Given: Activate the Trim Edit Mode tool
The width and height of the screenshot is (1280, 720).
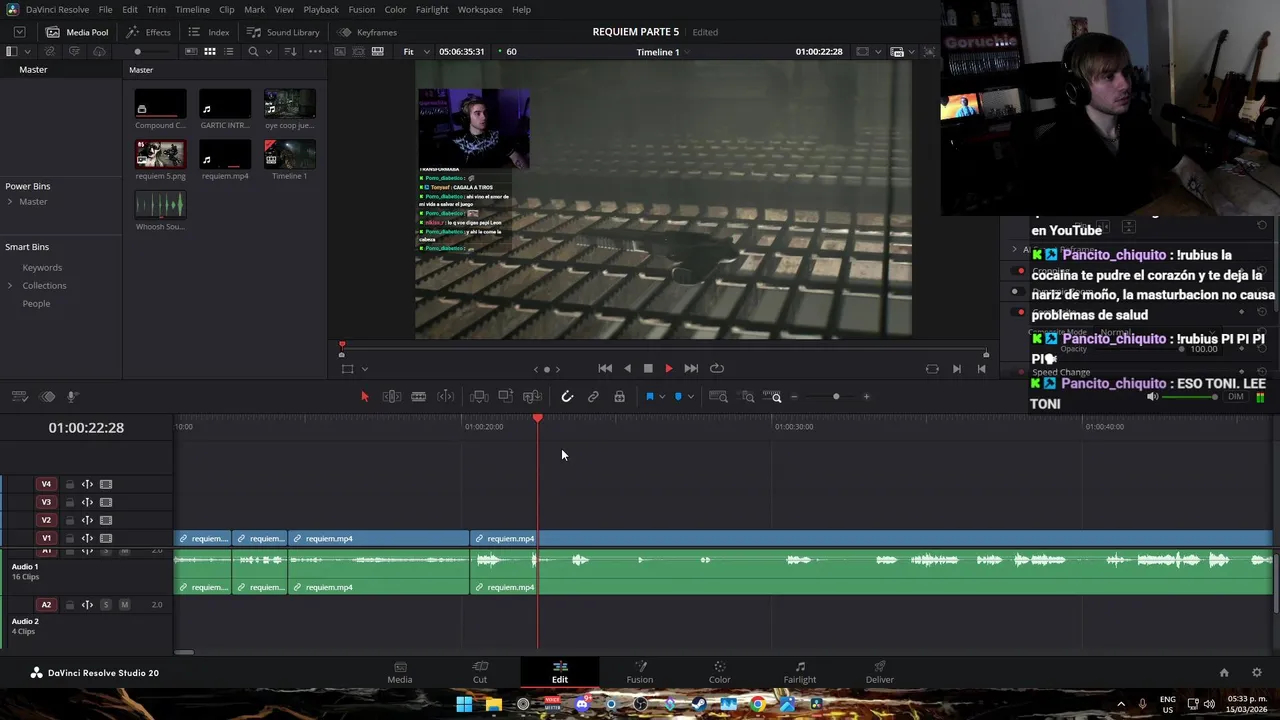Looking at the screenshot, I should click(x=392, y=397).
